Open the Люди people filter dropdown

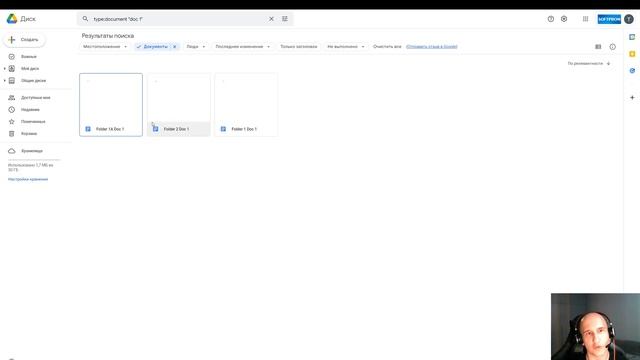[196, 47]
